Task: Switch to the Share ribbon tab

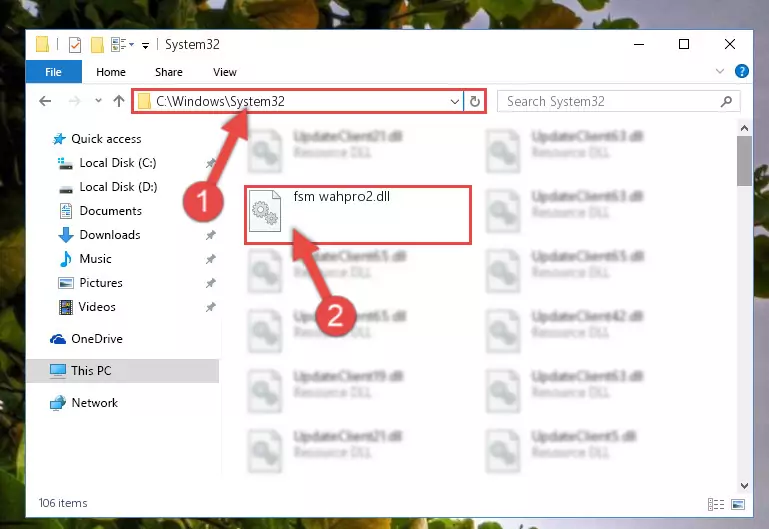Action: coord(169,72)
